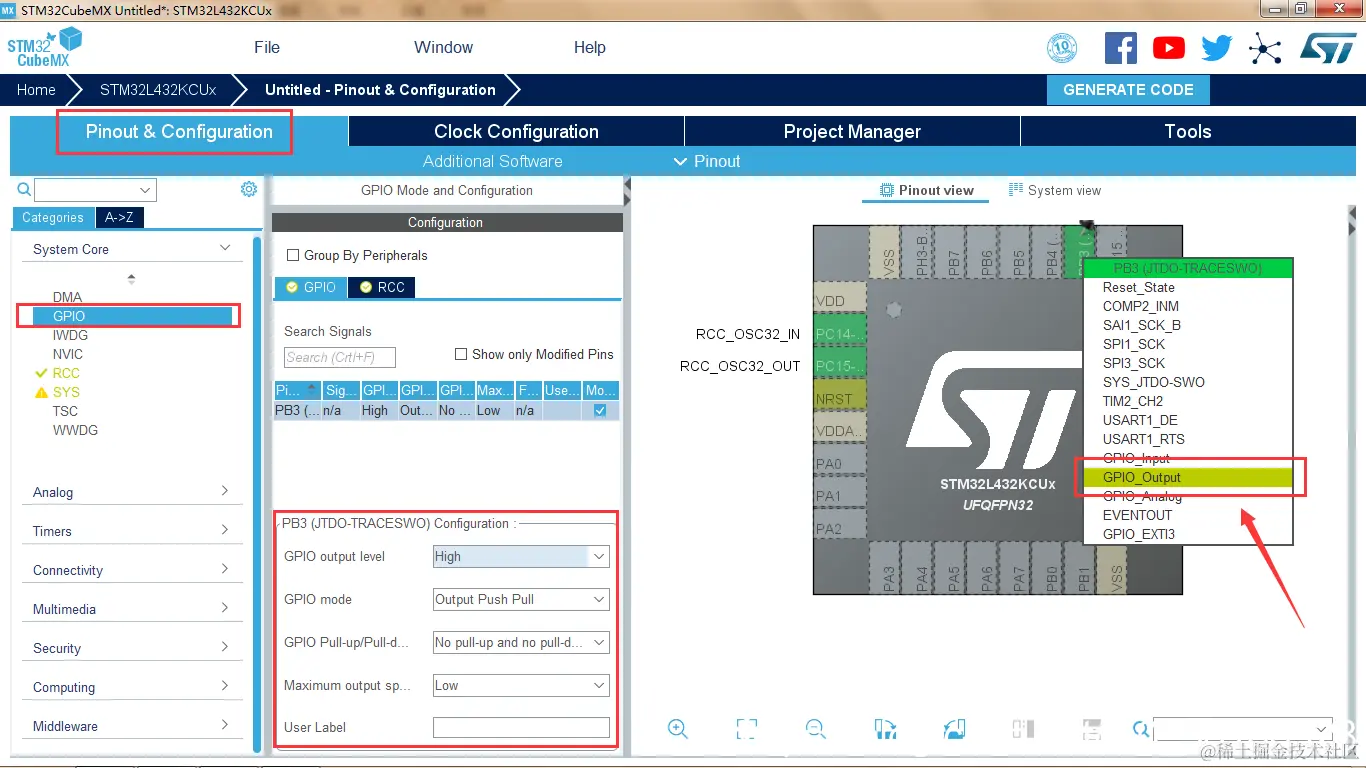Viewport: 1366px width, 768px height.
Task: Switch to the Tools tab
Action: pos(1188,131)
